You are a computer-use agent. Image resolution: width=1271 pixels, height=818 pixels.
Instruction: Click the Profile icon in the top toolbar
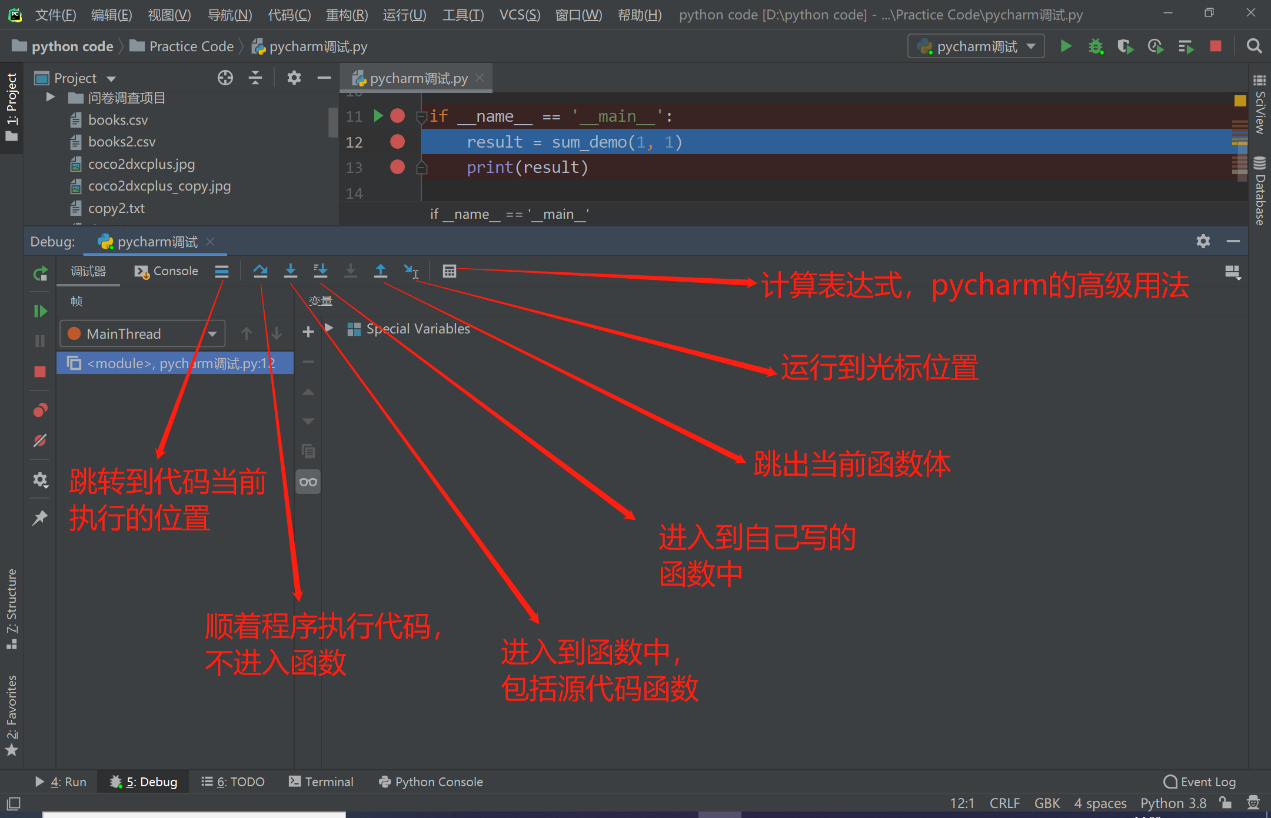point(1156,46)
